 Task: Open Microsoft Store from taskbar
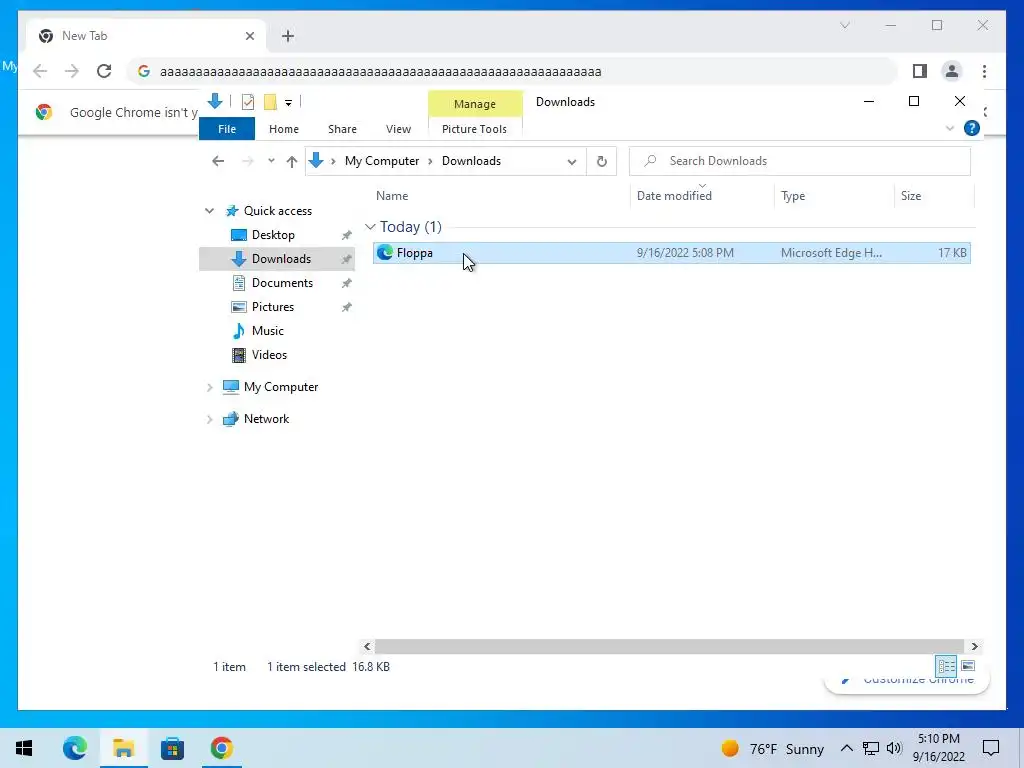point(172,748)
